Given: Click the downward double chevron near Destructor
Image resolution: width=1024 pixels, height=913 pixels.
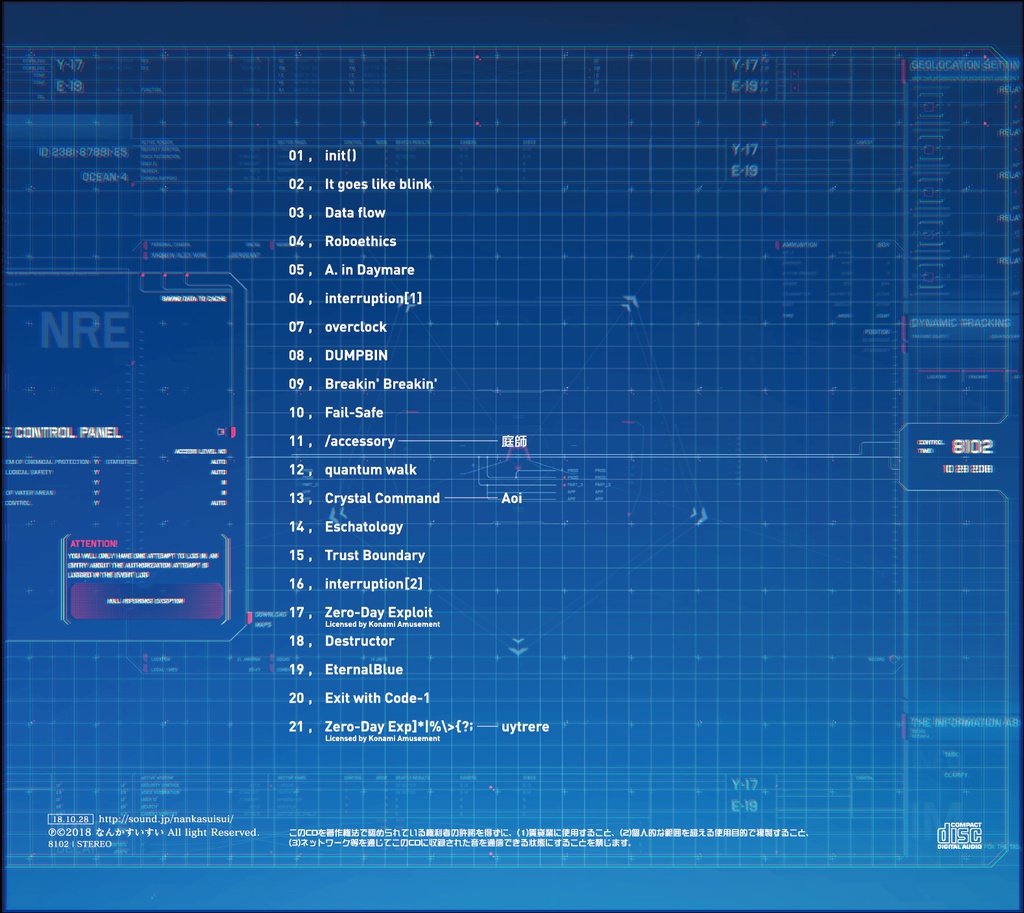Looking at the screenshot, I should coord(518,647).
